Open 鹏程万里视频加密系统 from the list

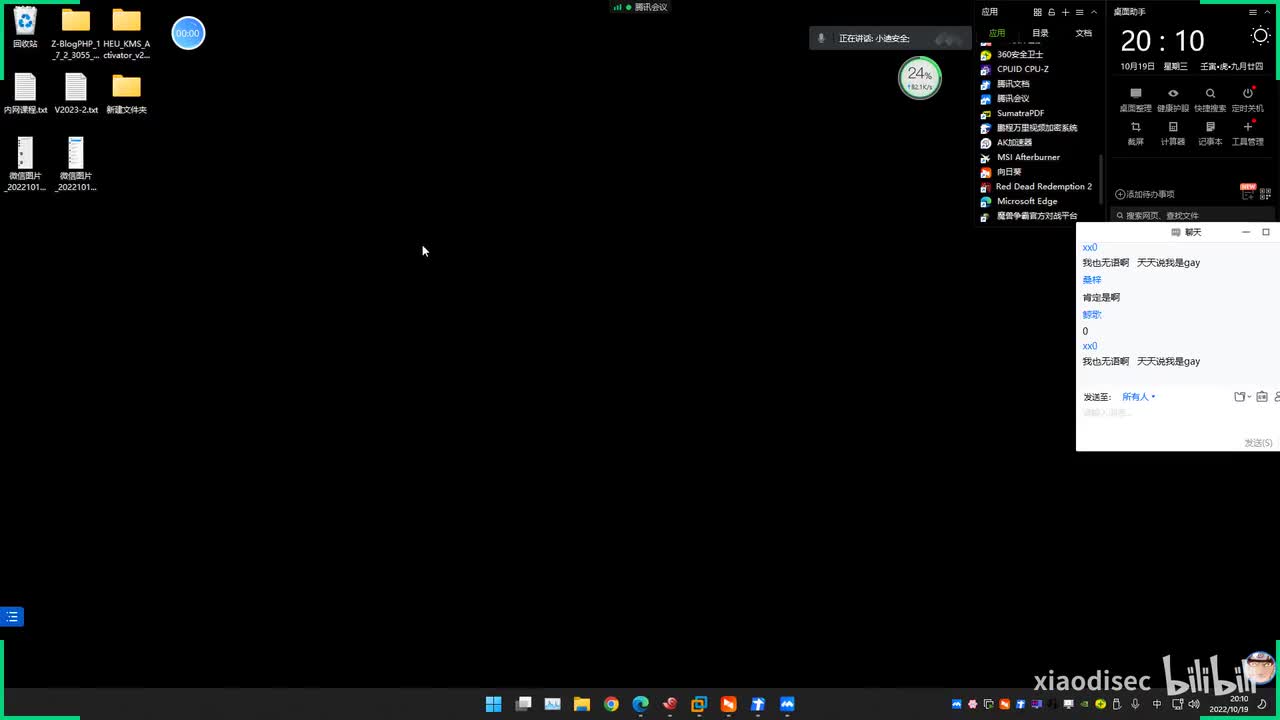click(x=1029, y=128)
